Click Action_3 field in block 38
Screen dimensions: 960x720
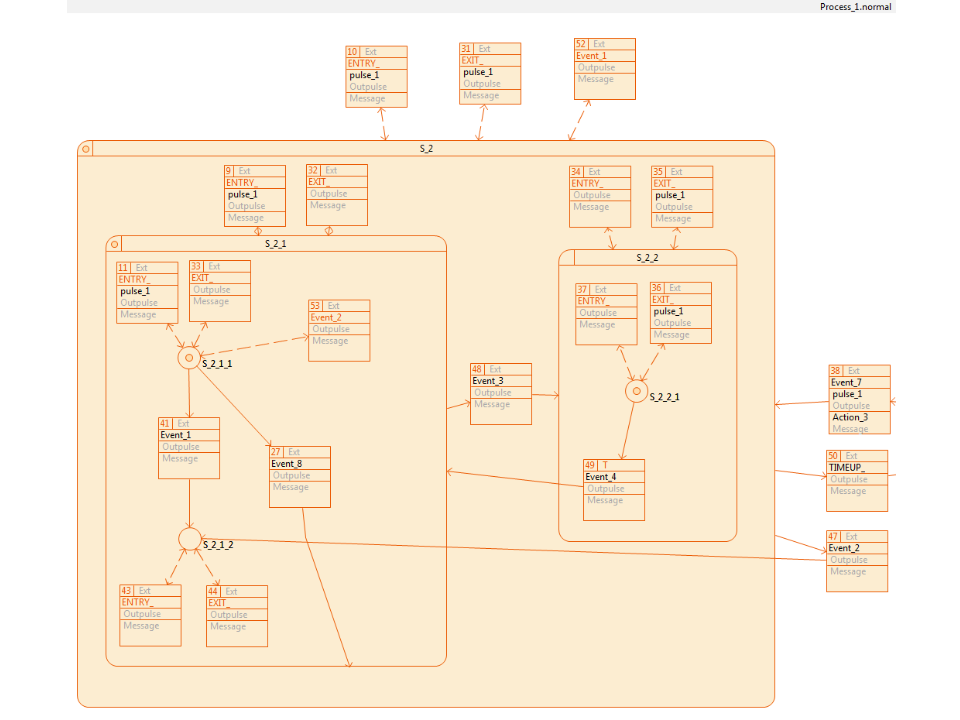pos(850,417)
